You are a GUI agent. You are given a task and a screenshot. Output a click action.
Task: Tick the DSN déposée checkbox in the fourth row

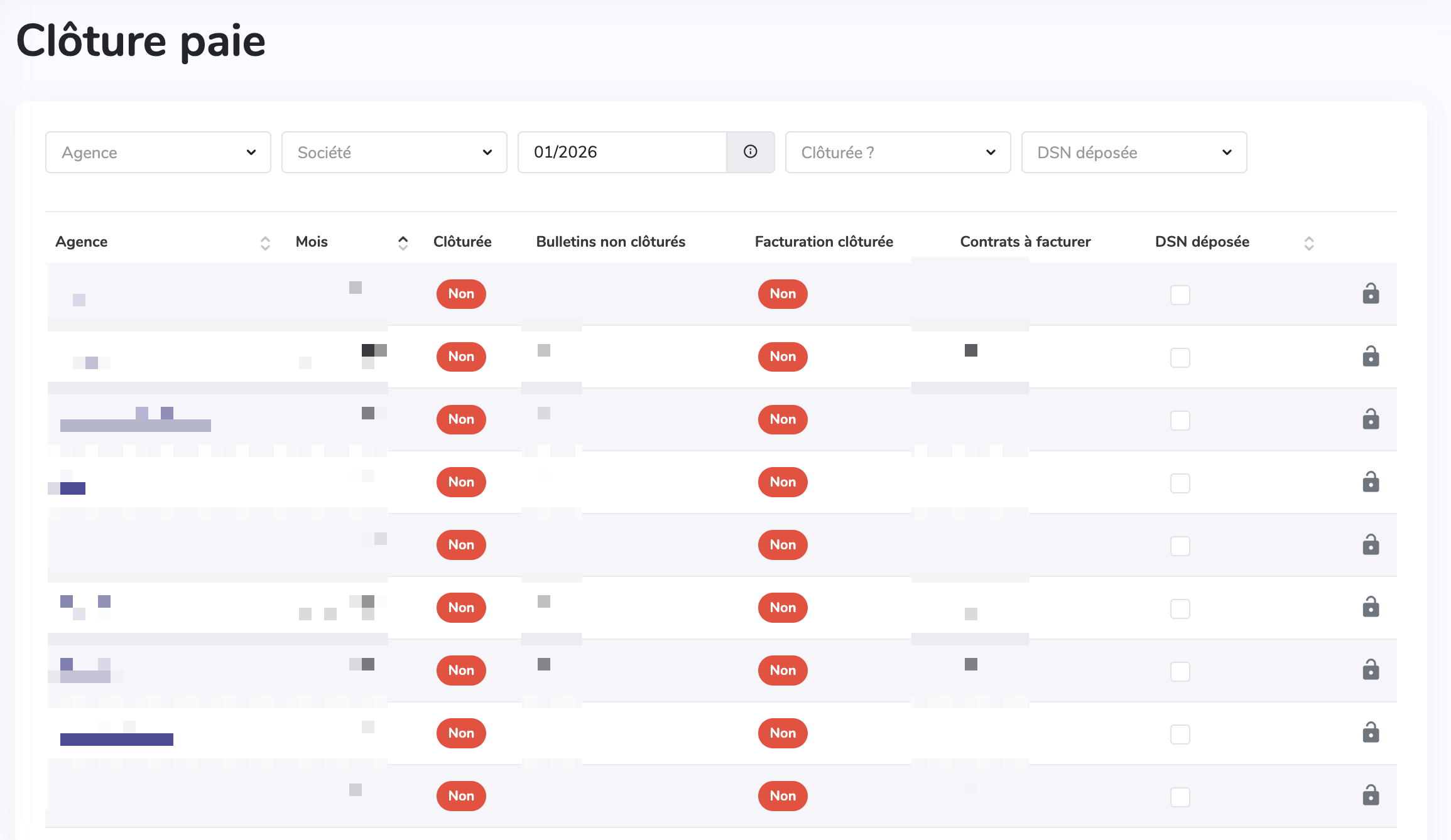click(1180, 483)
